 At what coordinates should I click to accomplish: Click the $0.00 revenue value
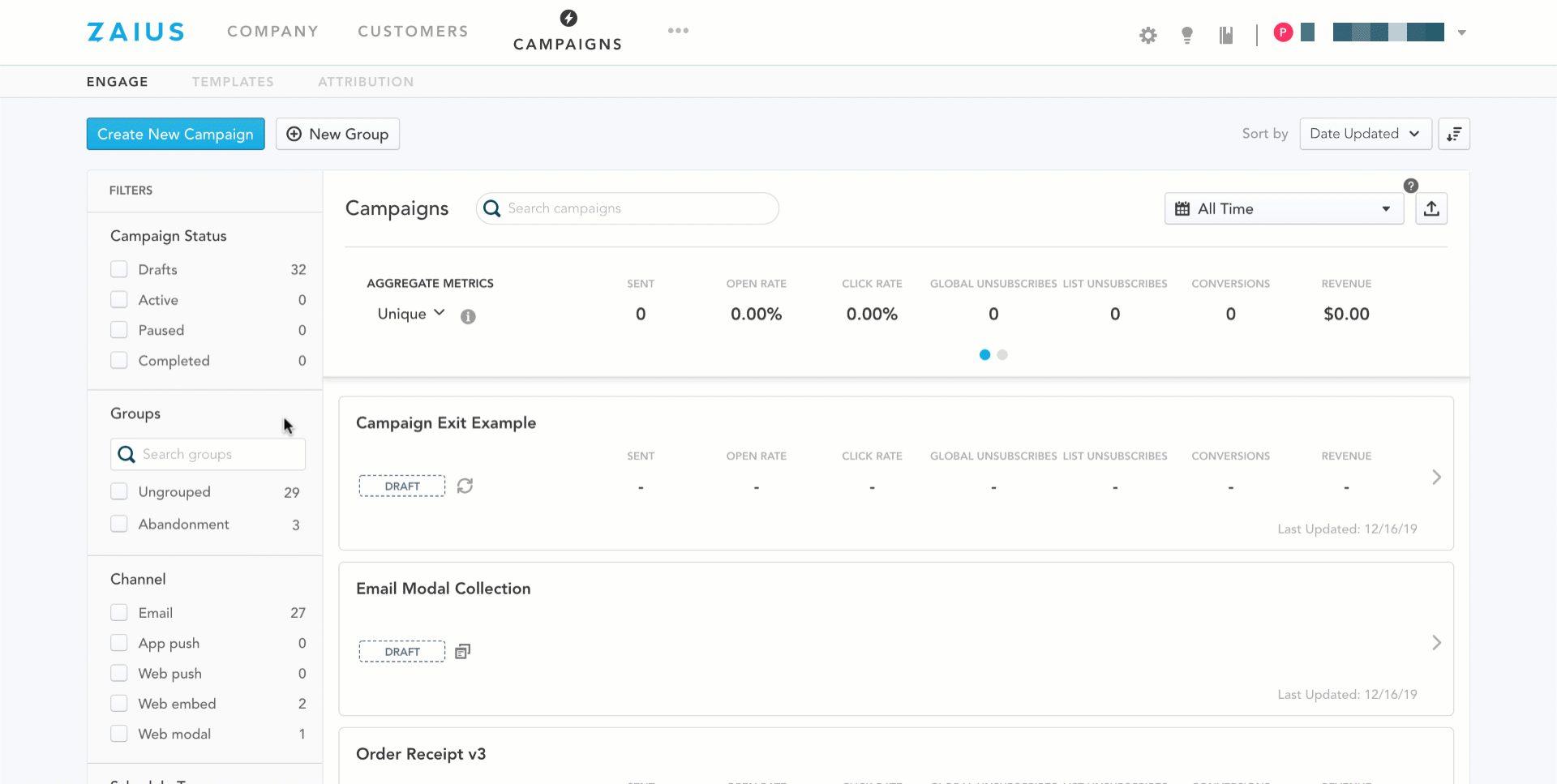(1346, 314)
